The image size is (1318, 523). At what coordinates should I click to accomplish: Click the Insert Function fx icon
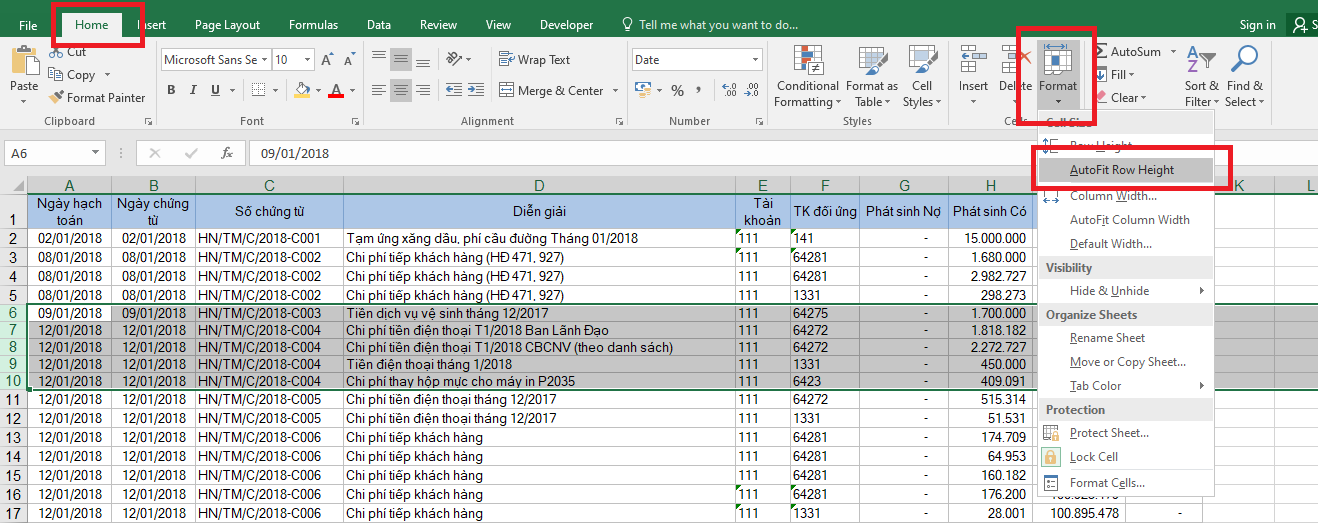(x=227, y=154)
